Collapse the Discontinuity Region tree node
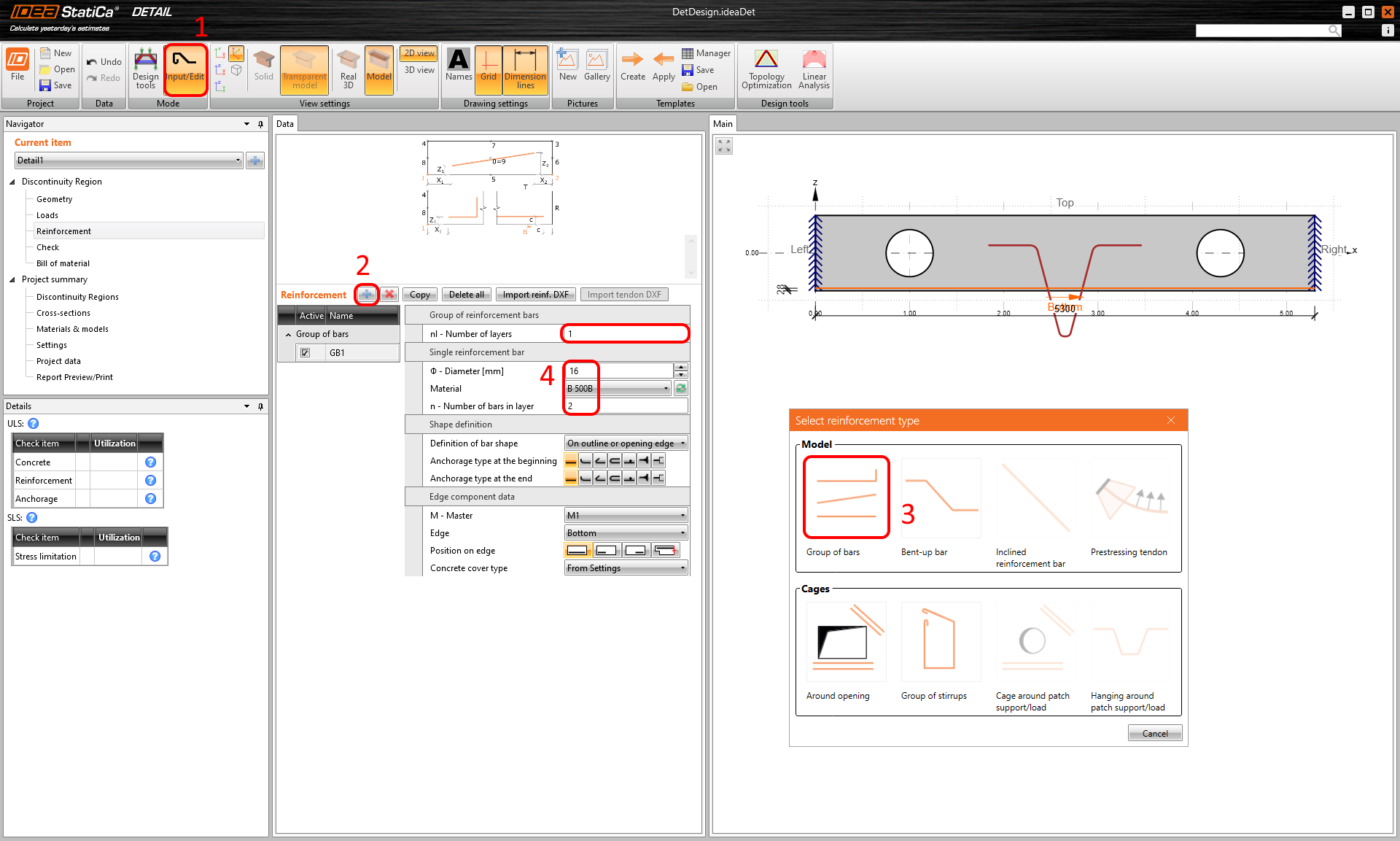Viewport: 1400px width, 841px height. [x=12, y=182]
